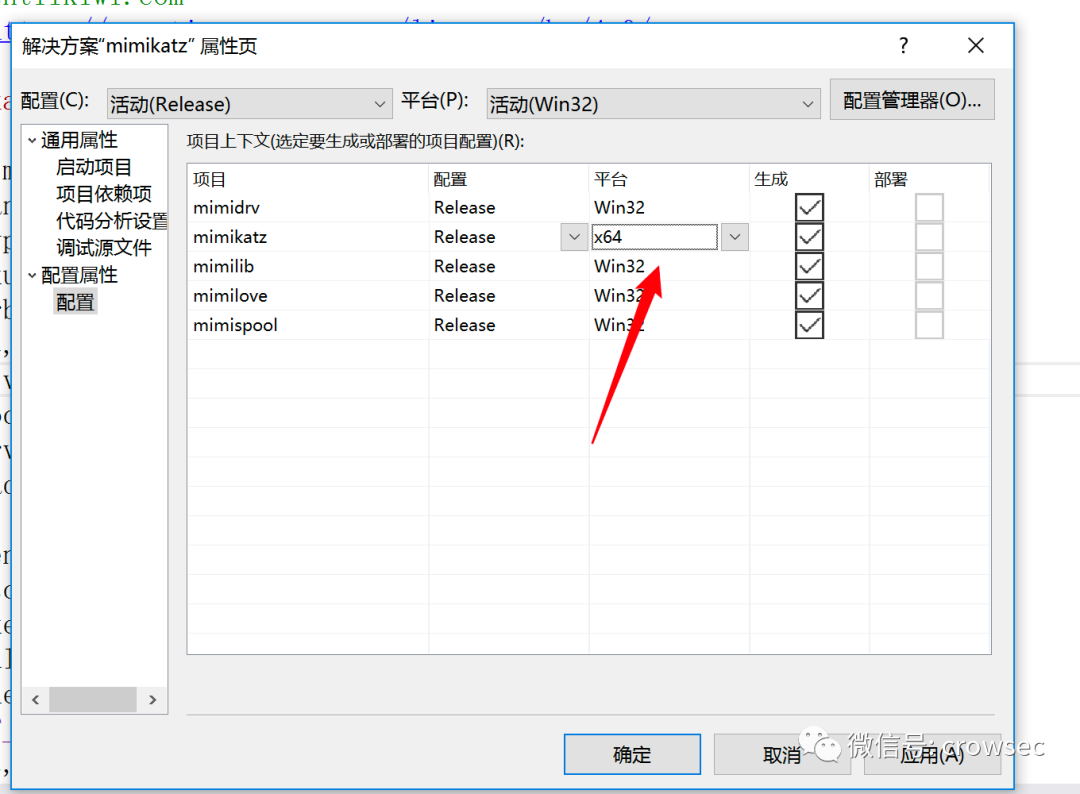The height and width of the screenshot is (794, 1080).
Task: Select the 配置 leaf tree item
Action: [75, 302]
